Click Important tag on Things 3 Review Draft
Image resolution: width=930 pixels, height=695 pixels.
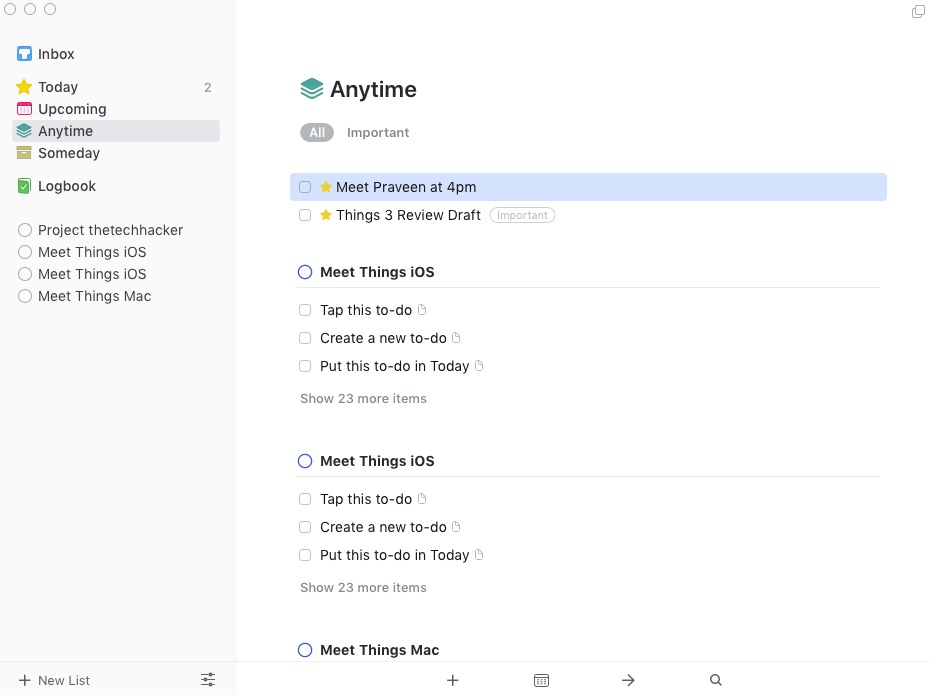point(522,215)
